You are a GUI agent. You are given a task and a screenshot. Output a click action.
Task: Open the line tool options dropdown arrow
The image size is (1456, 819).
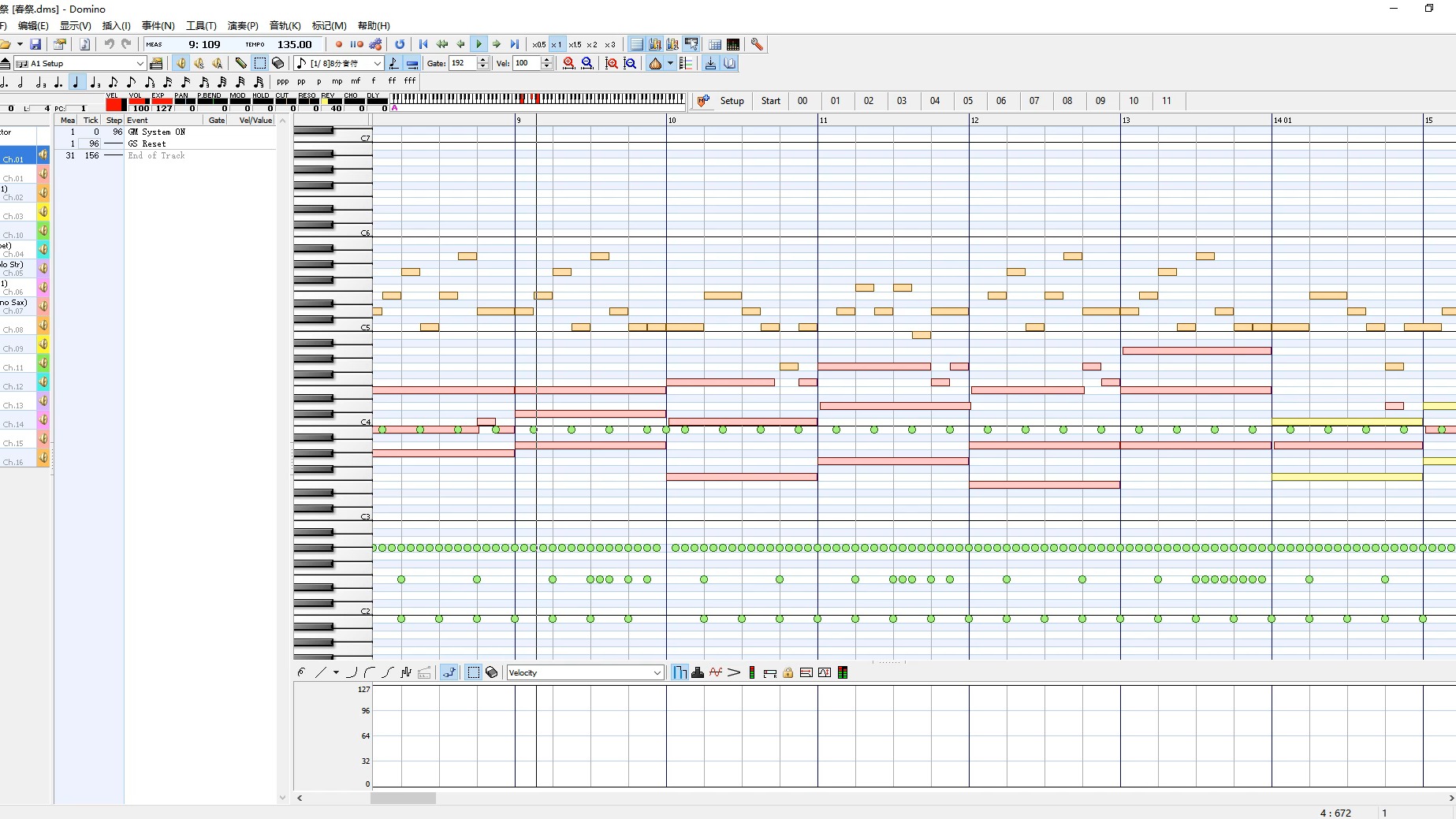[336, 672]
